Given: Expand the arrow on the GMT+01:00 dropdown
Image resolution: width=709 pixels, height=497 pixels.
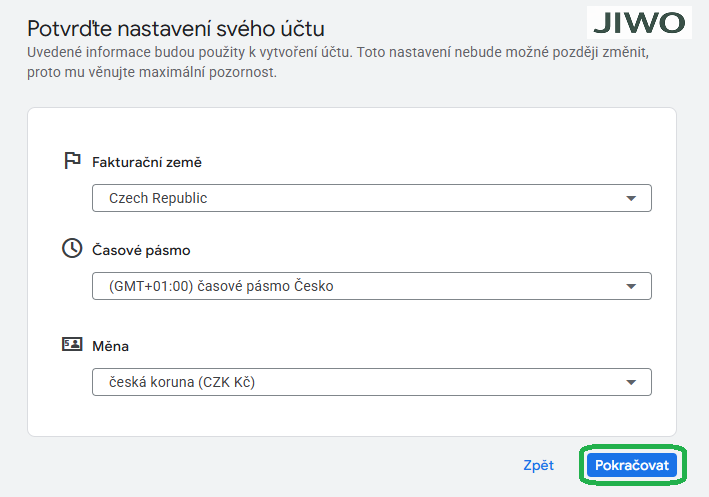Looking at the screenshot, I should [631, 286].
